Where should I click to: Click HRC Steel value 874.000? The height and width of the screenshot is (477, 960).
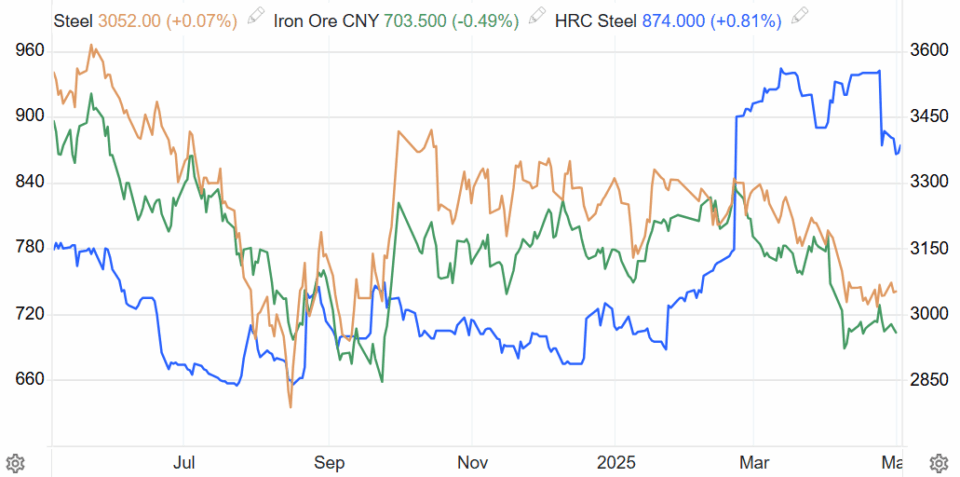click(673, 21)
